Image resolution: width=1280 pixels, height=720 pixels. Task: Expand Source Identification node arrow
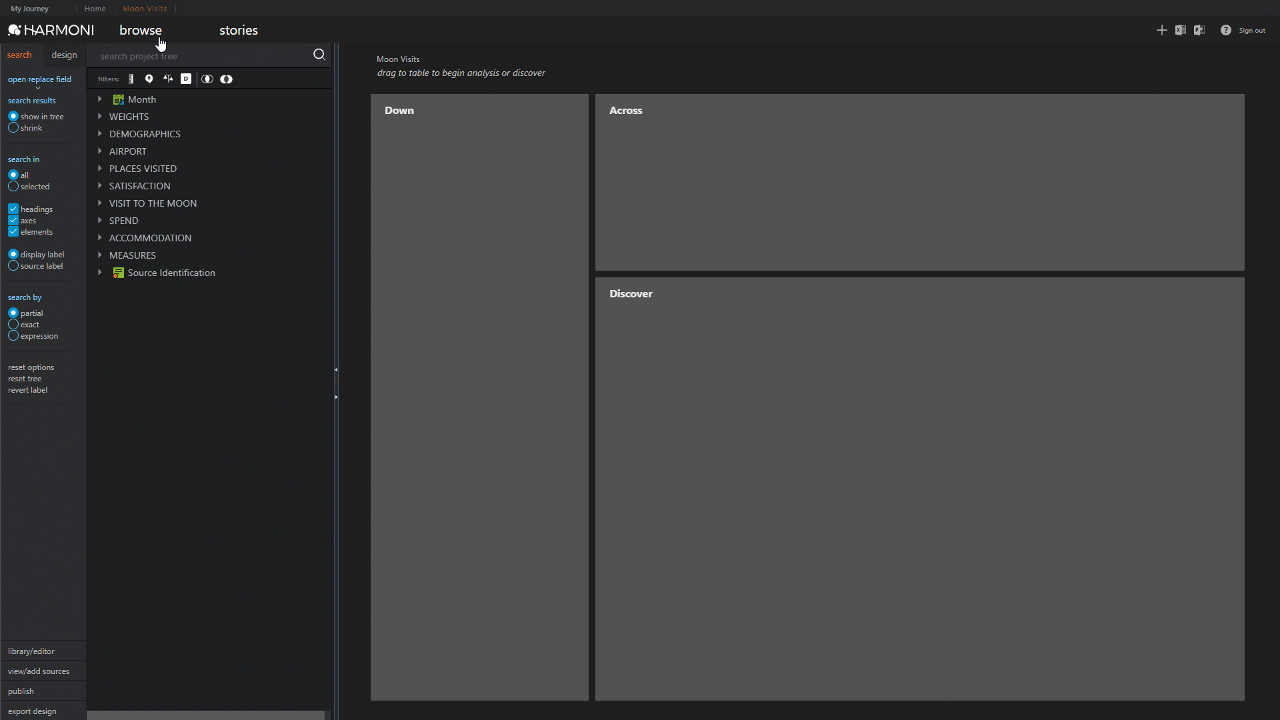pyautogui.click(x=100, y=272)
